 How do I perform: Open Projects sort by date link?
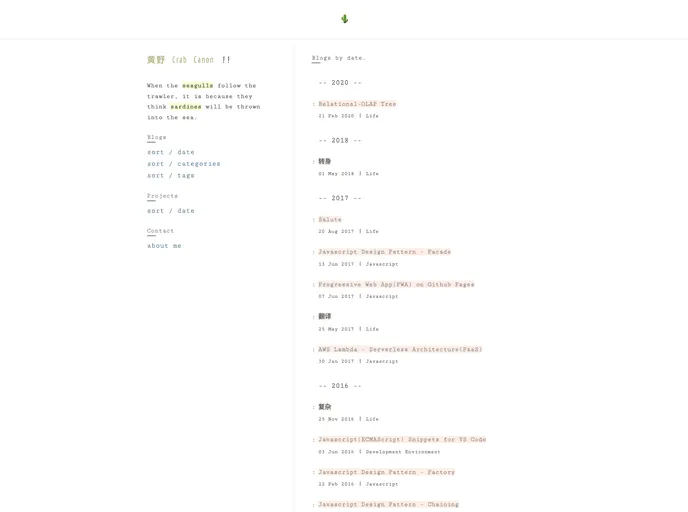pos(171,211)
